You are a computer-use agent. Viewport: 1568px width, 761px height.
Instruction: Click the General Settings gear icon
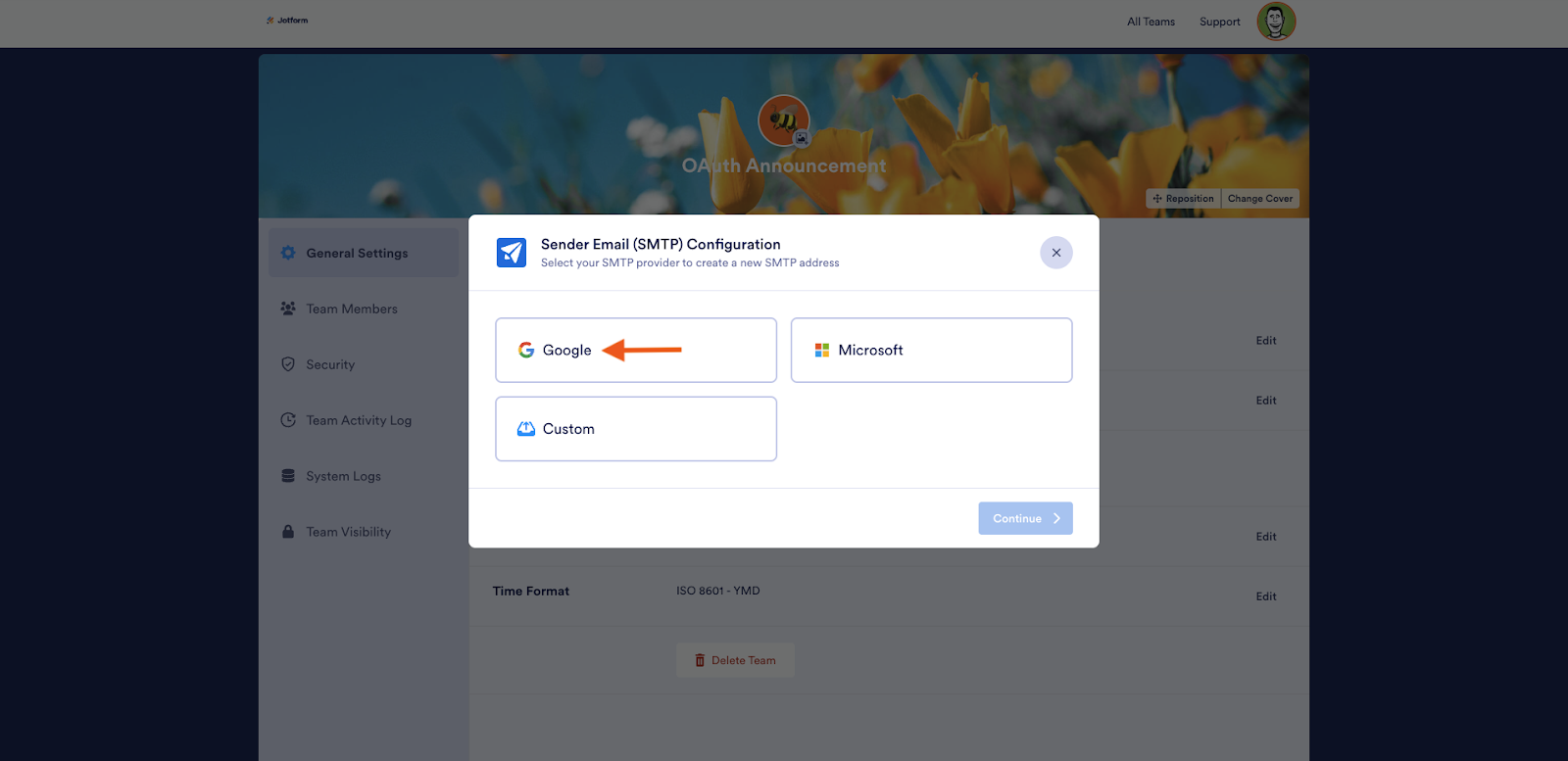pos(288,253)
